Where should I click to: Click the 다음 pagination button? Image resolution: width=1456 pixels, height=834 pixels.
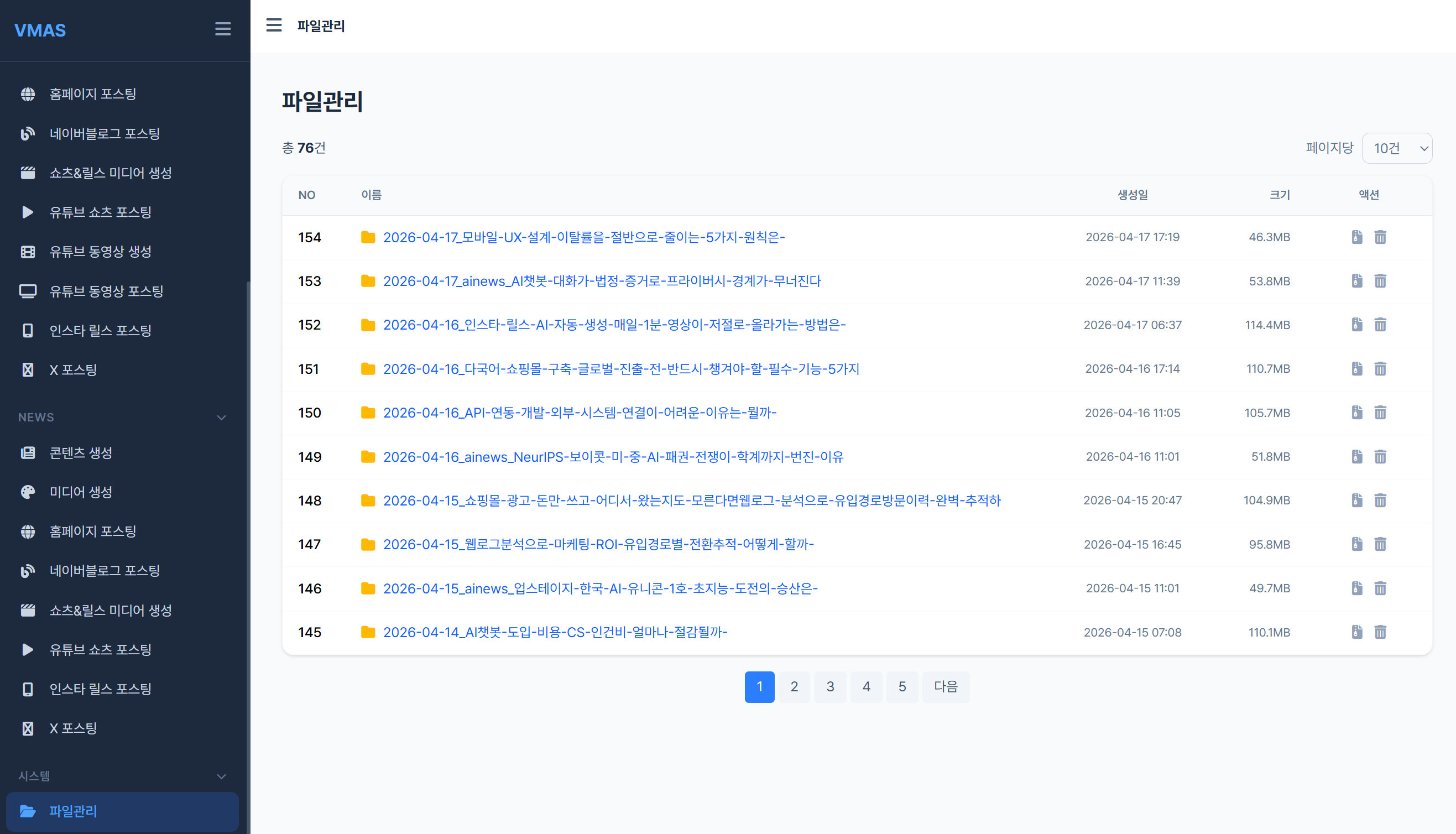(944, 687)
